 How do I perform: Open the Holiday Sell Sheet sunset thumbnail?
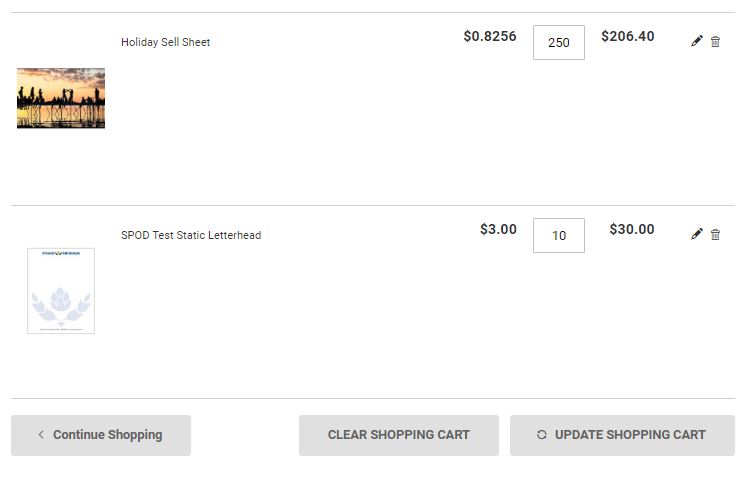61,98
